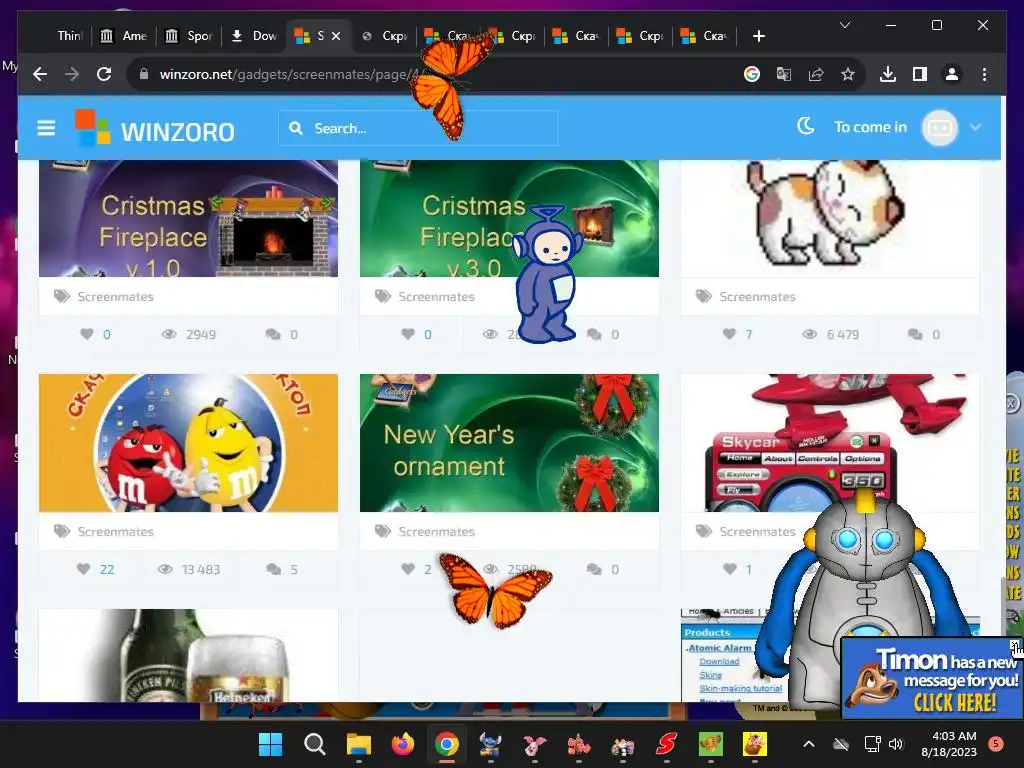Open the user avatar icon
This screenshot has height=768, width=1024.
click(x=940, y=127)
